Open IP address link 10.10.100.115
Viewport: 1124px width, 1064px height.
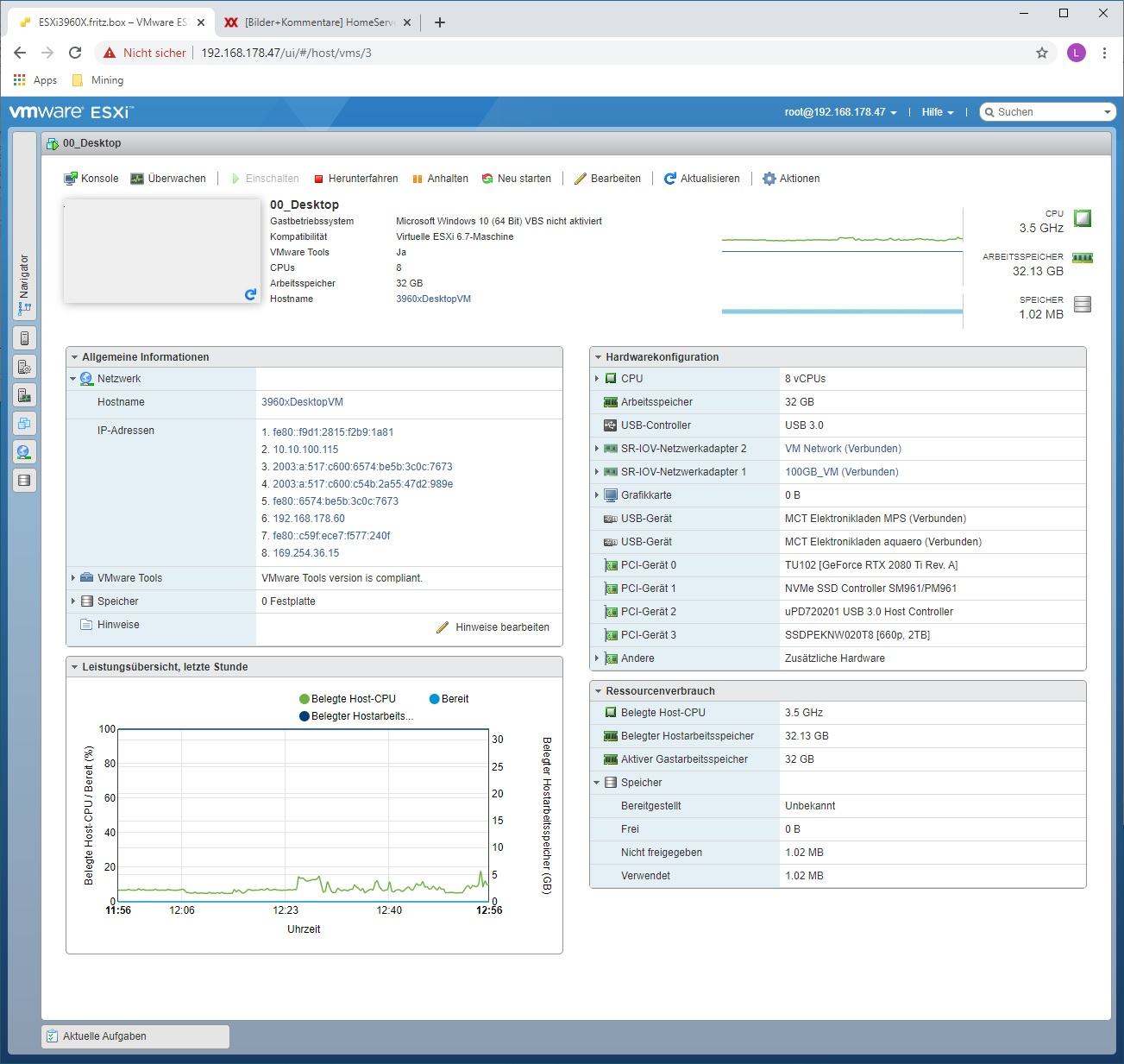click(x=305, y=450)
